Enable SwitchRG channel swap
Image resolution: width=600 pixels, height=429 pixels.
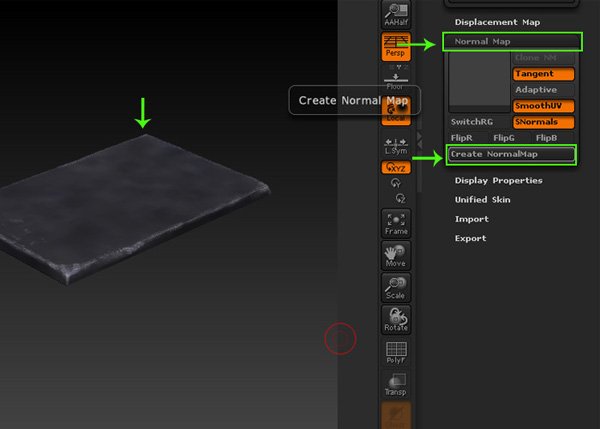click(479, 122)
